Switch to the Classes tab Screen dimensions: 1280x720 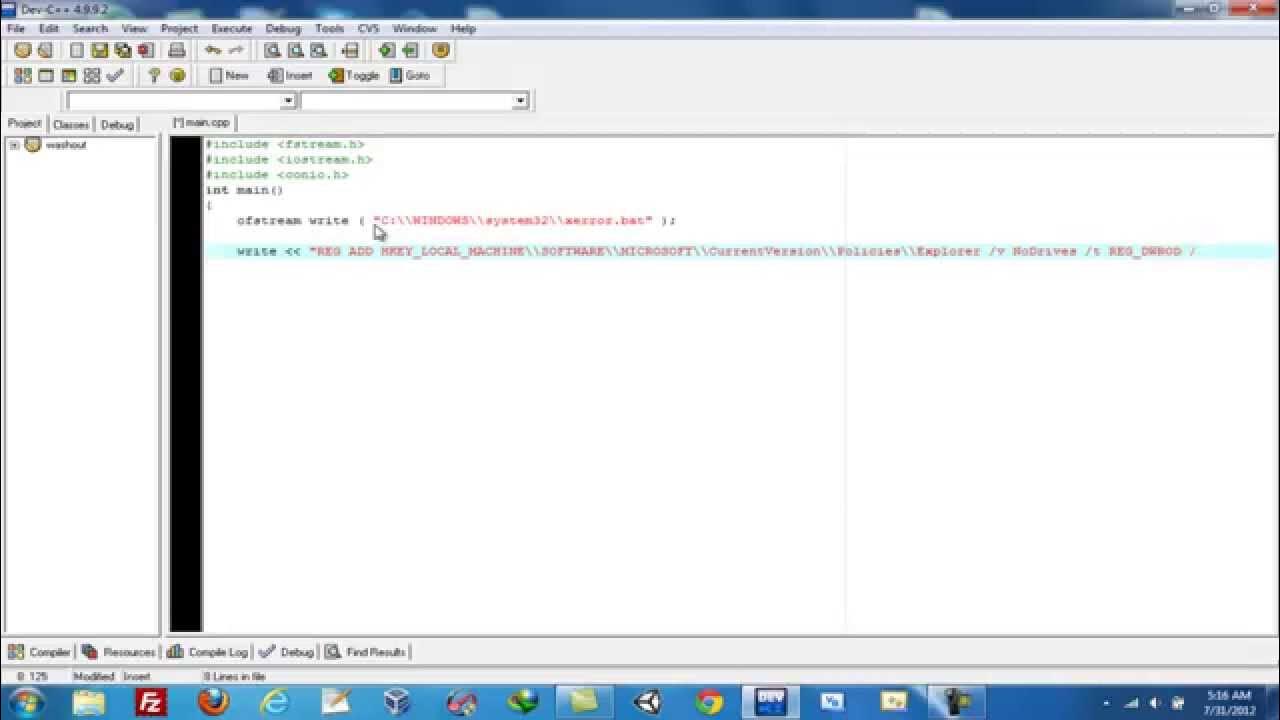pos(71,125)
